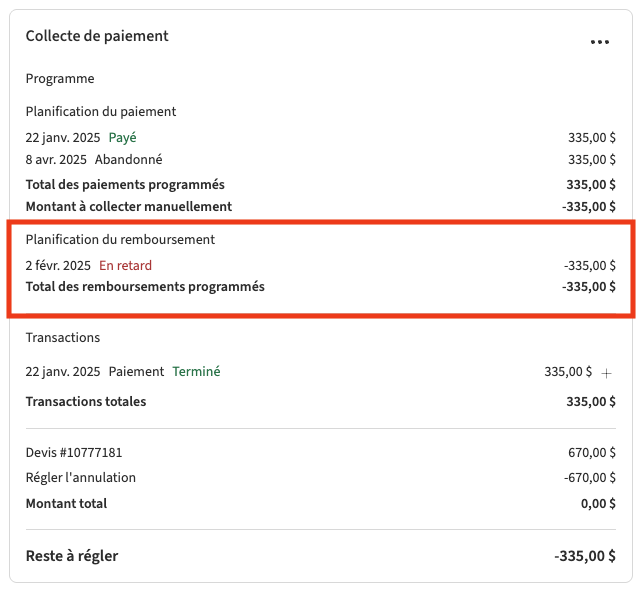Click the Reste à régler amount -335,00 $
641x591 pixels.
click(584, 556)
